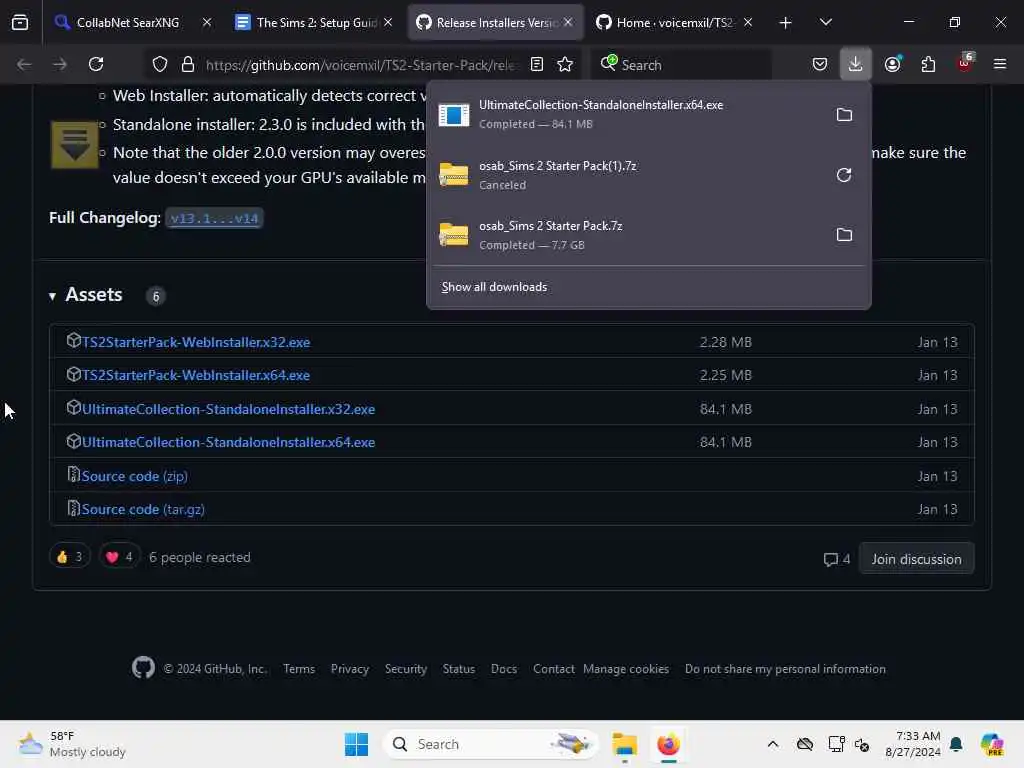
Task: Open clock and date 7:33 AM
Action: [912, 744]
